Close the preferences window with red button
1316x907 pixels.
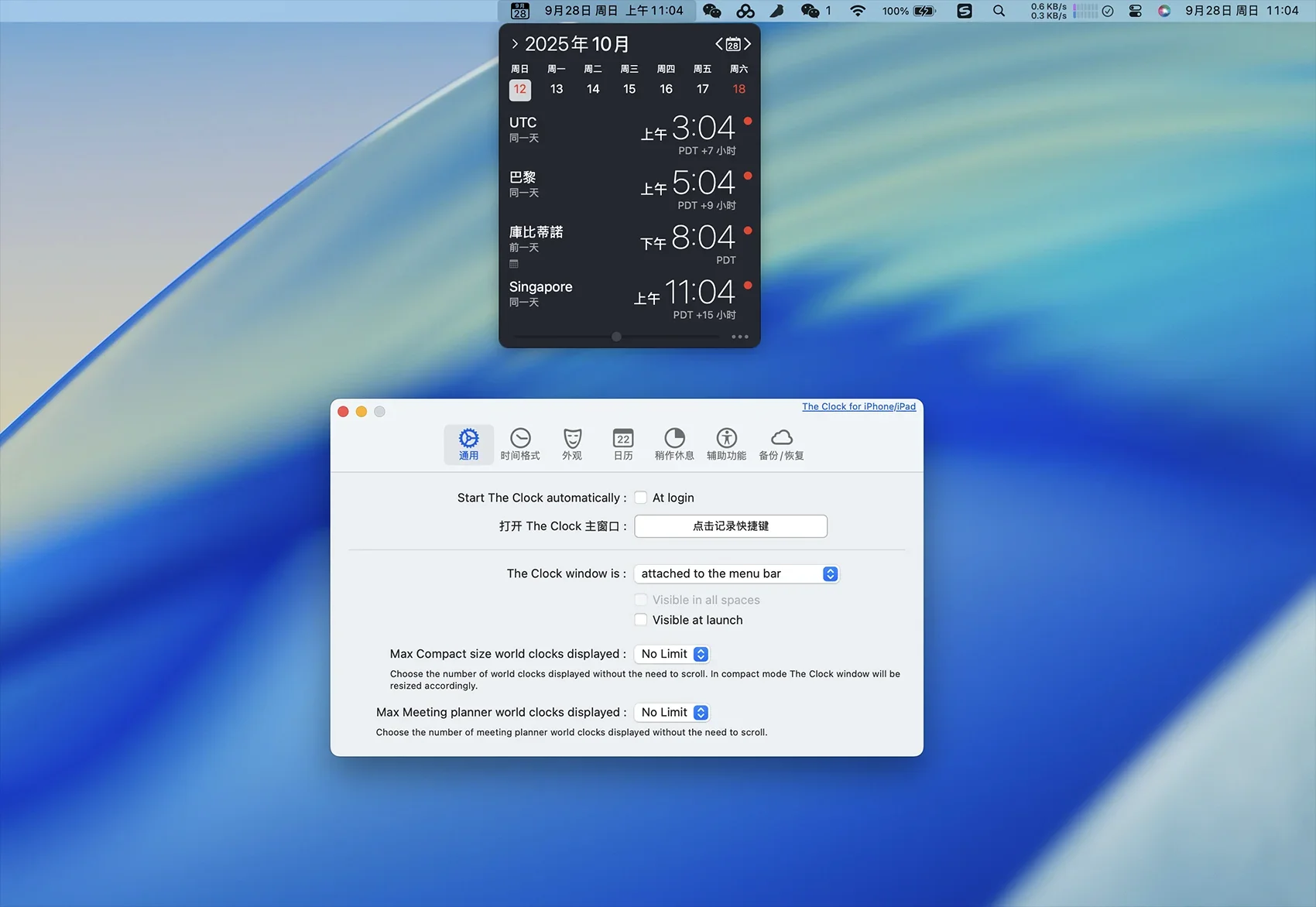click(x=343, y=412)
